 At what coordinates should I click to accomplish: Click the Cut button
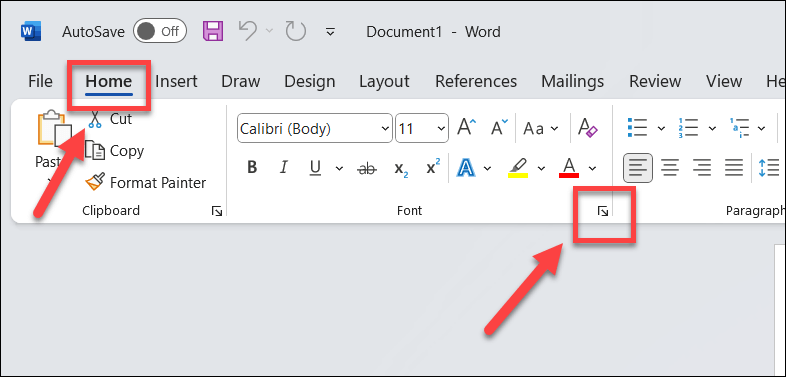tap(110, 119)
